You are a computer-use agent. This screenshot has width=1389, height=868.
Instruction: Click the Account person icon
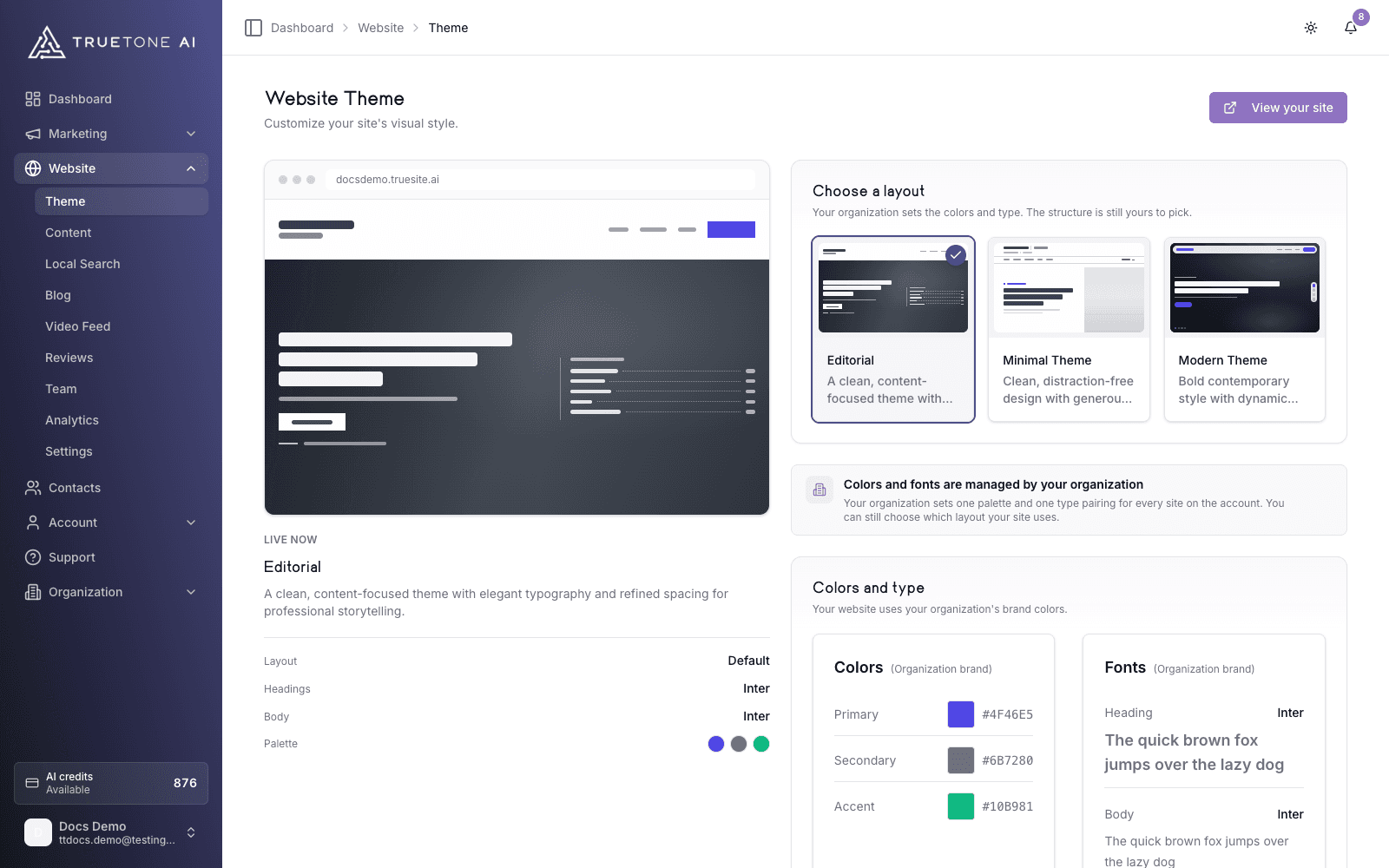tap(33, 523)
